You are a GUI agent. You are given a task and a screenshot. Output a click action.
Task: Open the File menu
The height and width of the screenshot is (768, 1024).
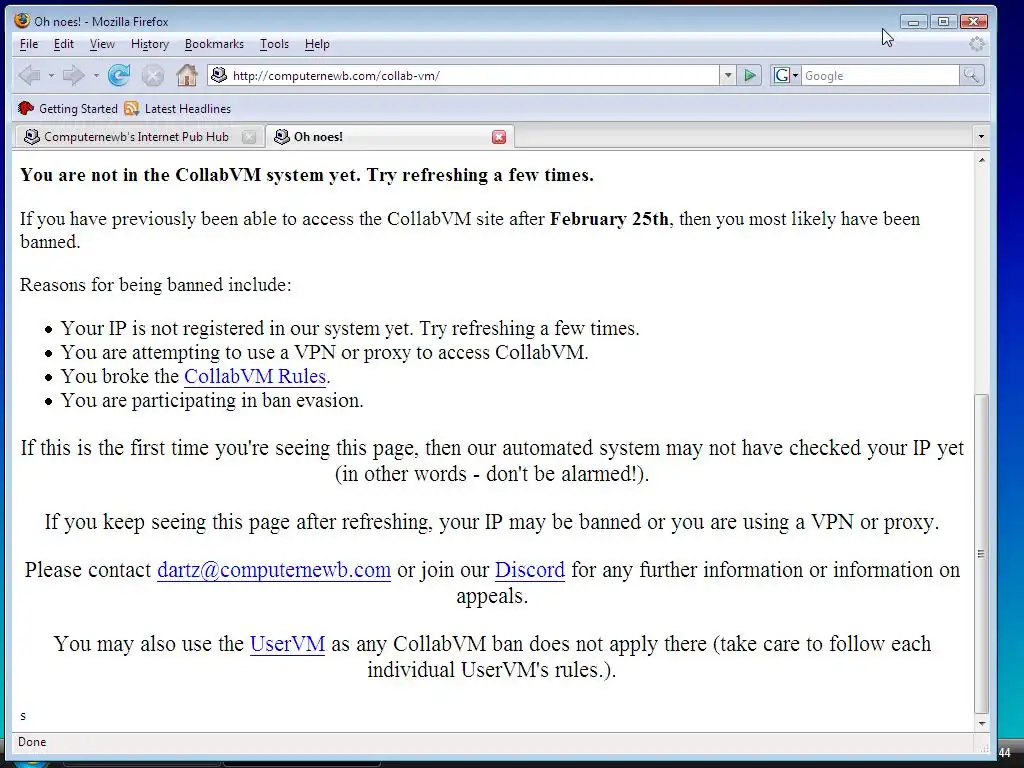click(x=29, y=44)
